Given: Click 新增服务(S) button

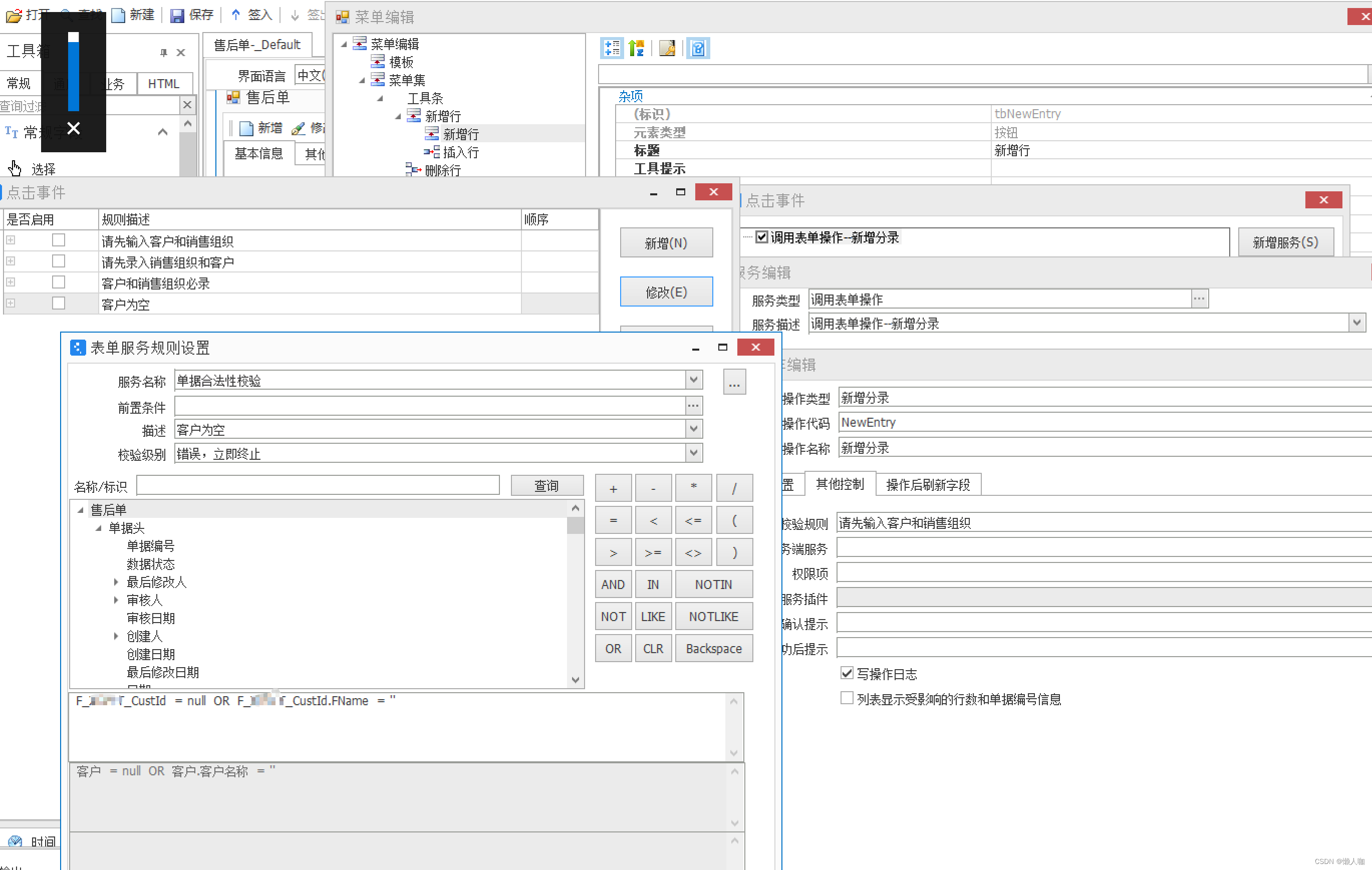Looking at the screenshot, I should coord(1285,242).
